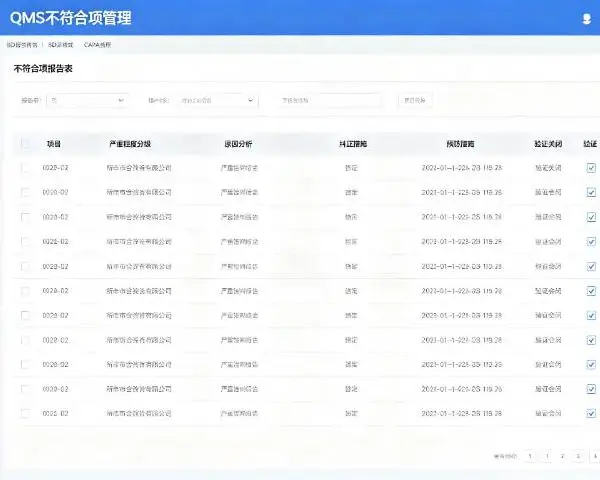Open the user profile avatar in header

[x=586, y=19]
